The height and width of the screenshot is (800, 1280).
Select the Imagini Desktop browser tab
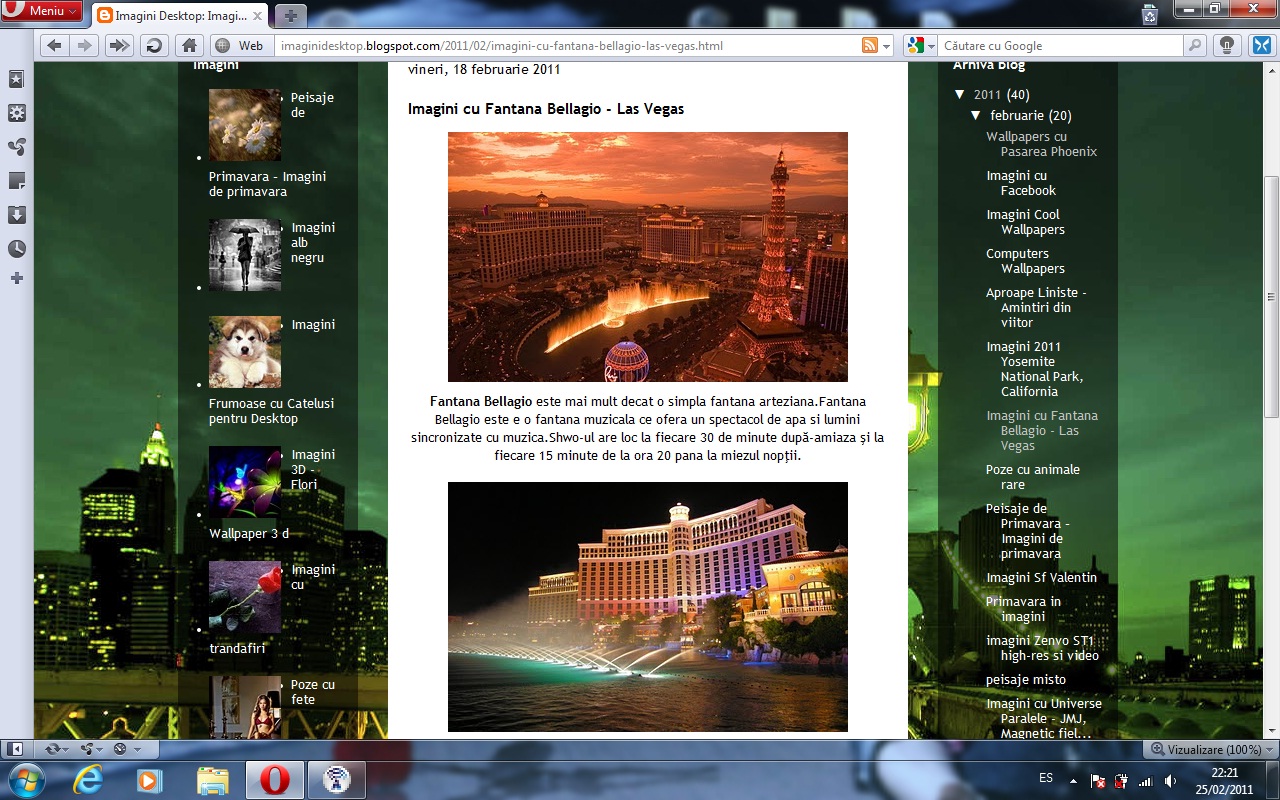[x=179, y=15]
